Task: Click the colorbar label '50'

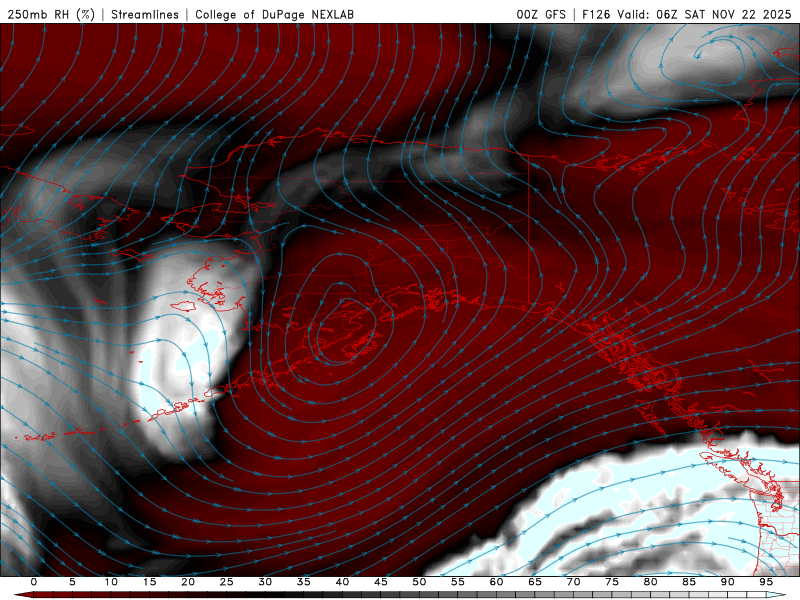Action: coord(419,582)
